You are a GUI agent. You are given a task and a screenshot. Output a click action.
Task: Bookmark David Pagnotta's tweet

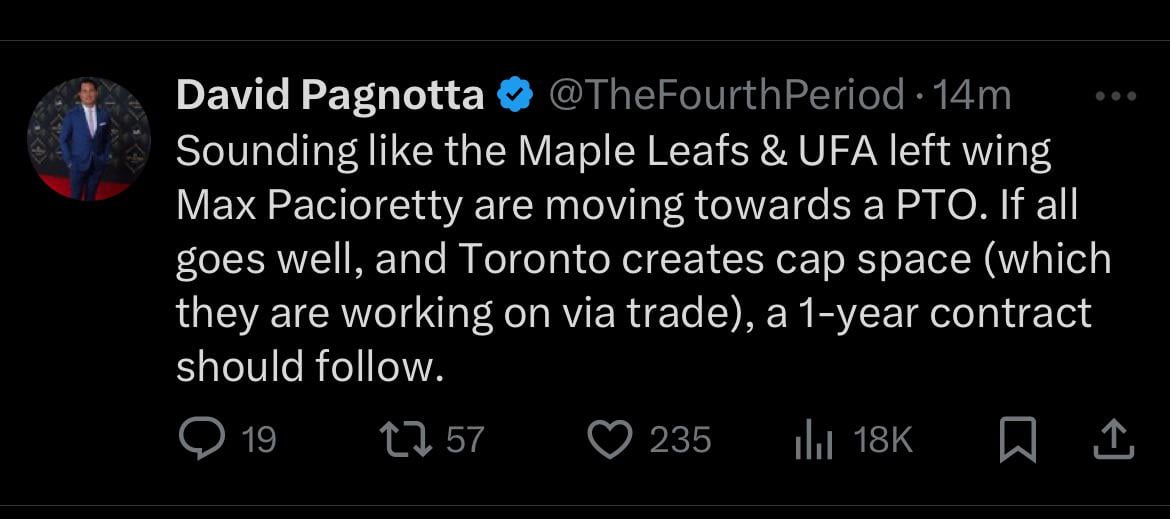[1018, 441]
